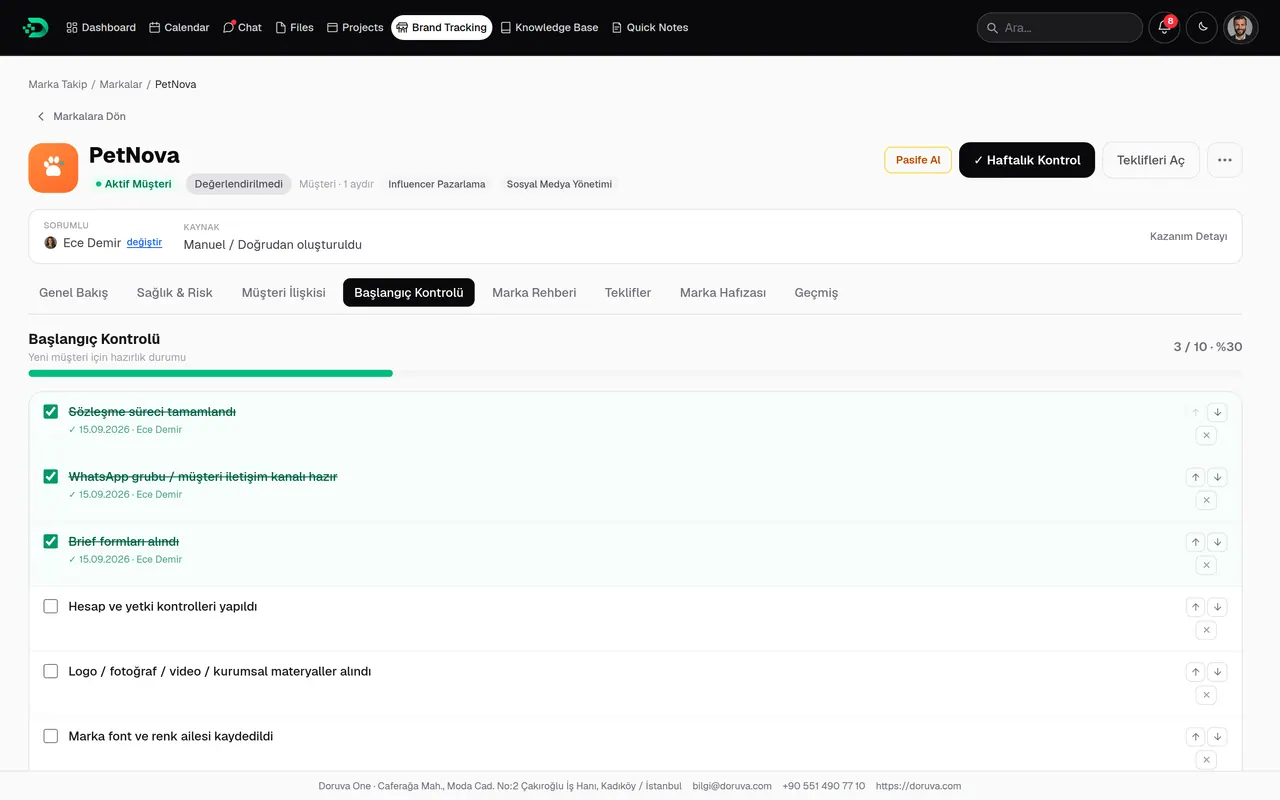Click the Pasife Al button
This screenshot has height=800, width=1280.
coord(918,160)
